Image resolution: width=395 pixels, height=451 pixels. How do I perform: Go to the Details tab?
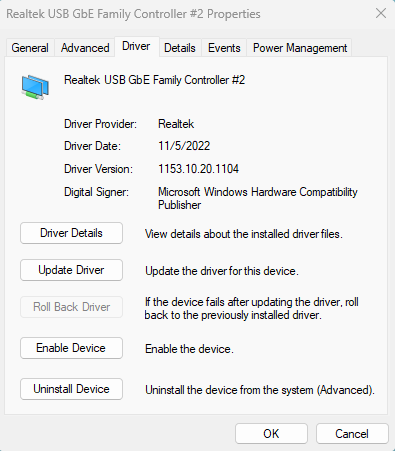[180, 48]
